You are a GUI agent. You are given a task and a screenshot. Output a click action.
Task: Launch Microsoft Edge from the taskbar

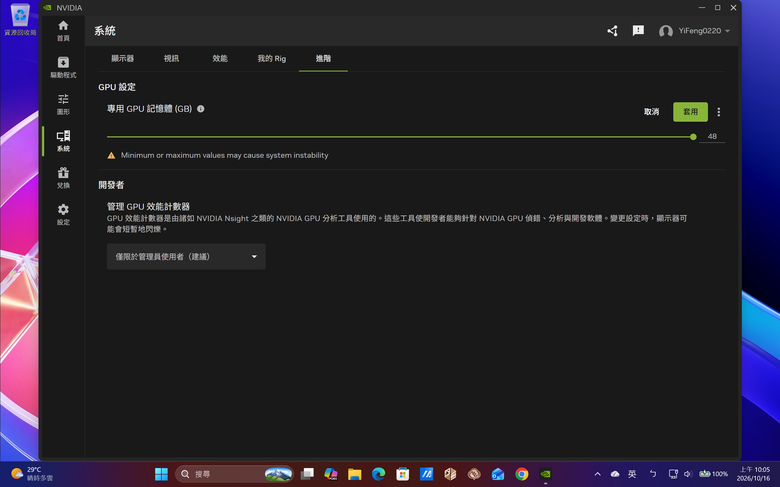point(379,474)
